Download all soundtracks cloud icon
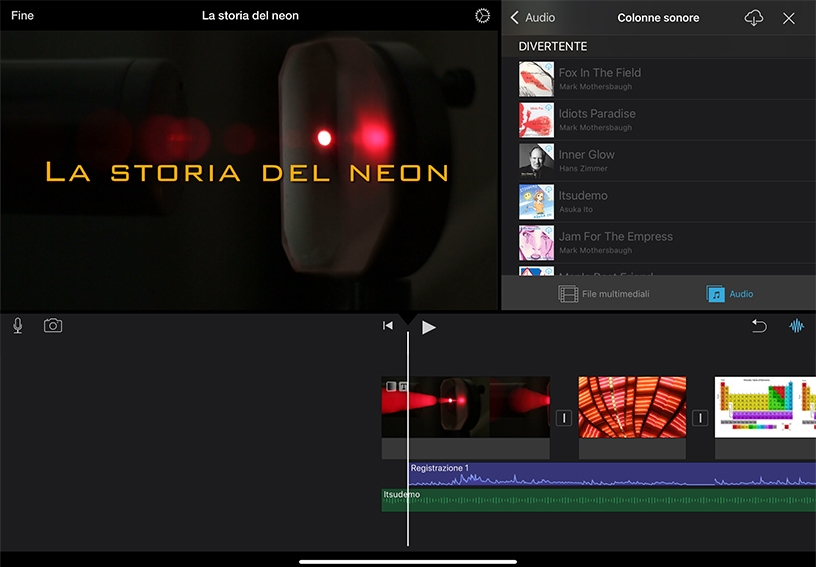Viewport: 816px width, 567px height. (753, 18)
